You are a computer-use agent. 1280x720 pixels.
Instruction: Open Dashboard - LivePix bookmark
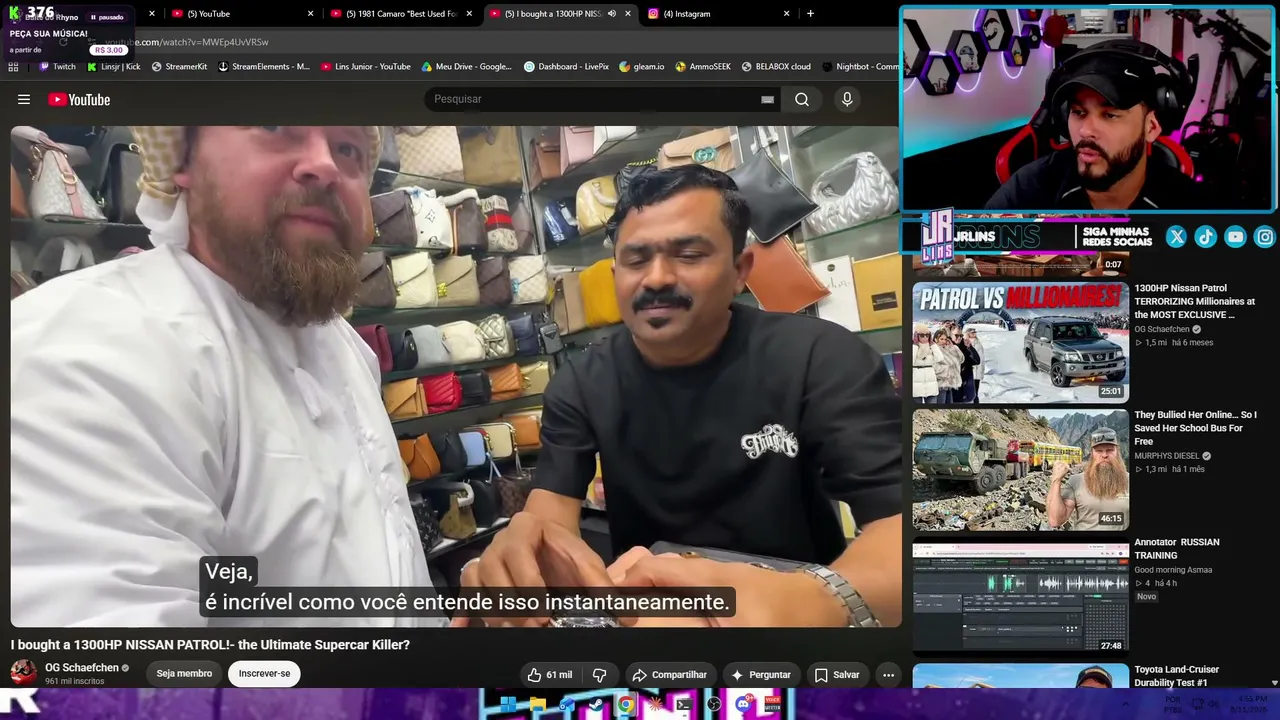pos(567,67)
